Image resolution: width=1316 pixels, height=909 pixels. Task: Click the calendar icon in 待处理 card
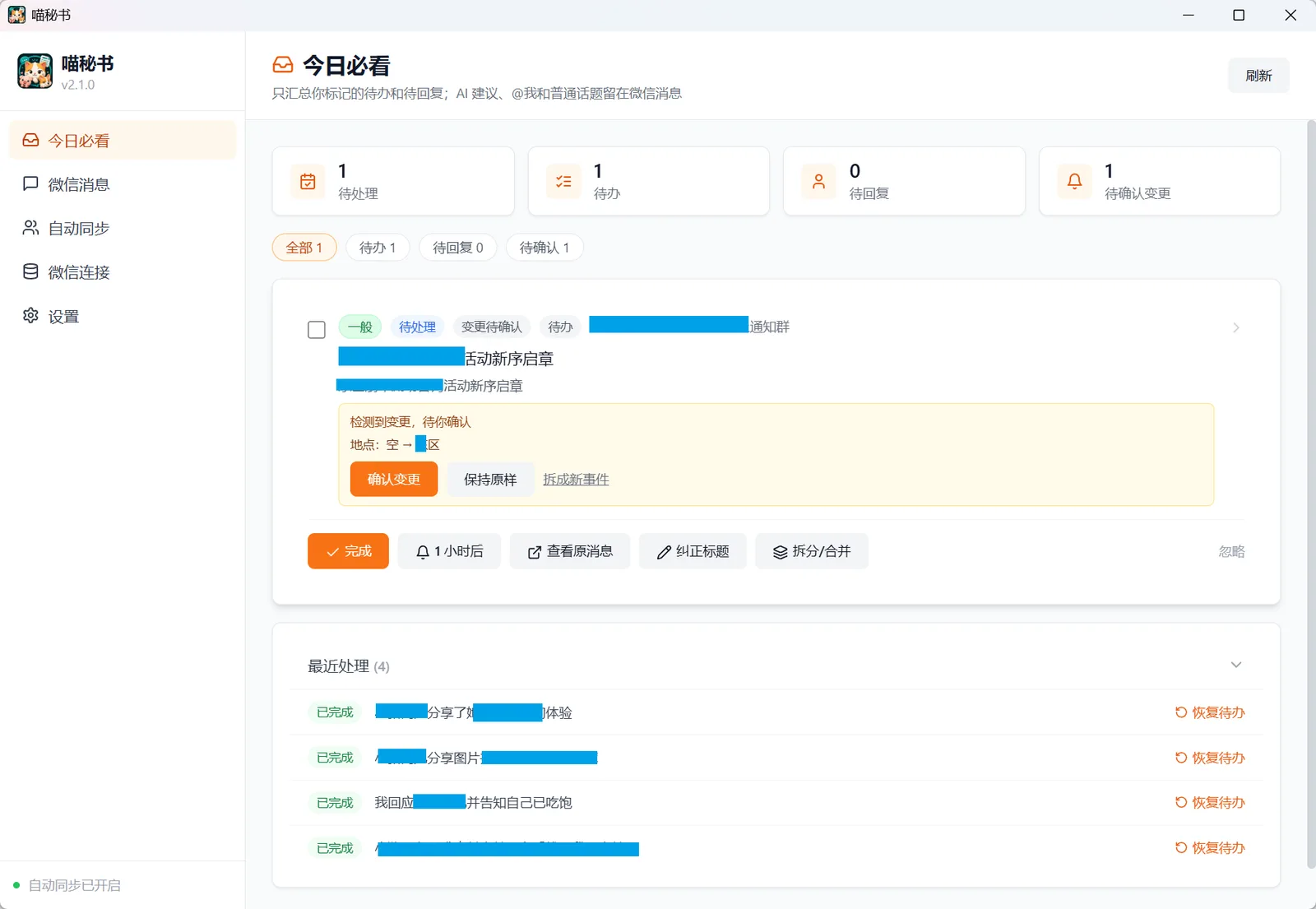pos(308,182)
